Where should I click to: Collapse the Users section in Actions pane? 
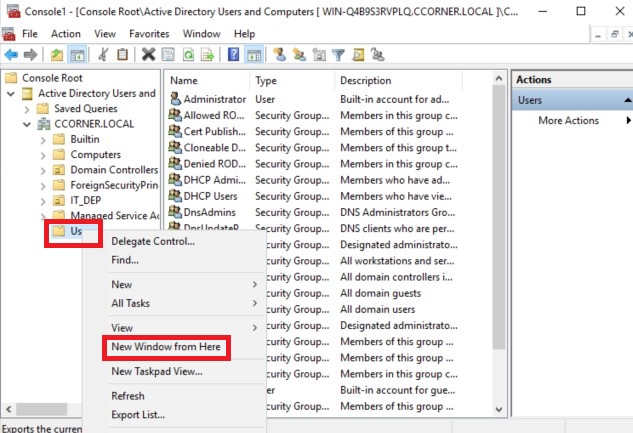click(x=627, y=100)
